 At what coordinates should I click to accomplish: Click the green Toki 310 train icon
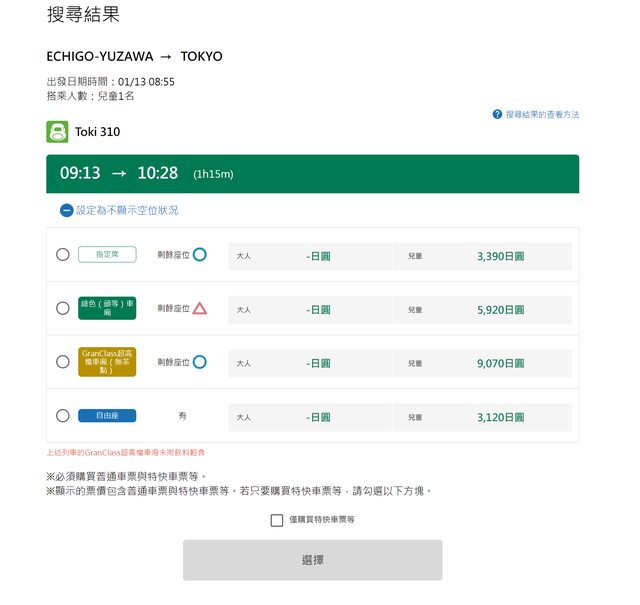tap(57, 131)
